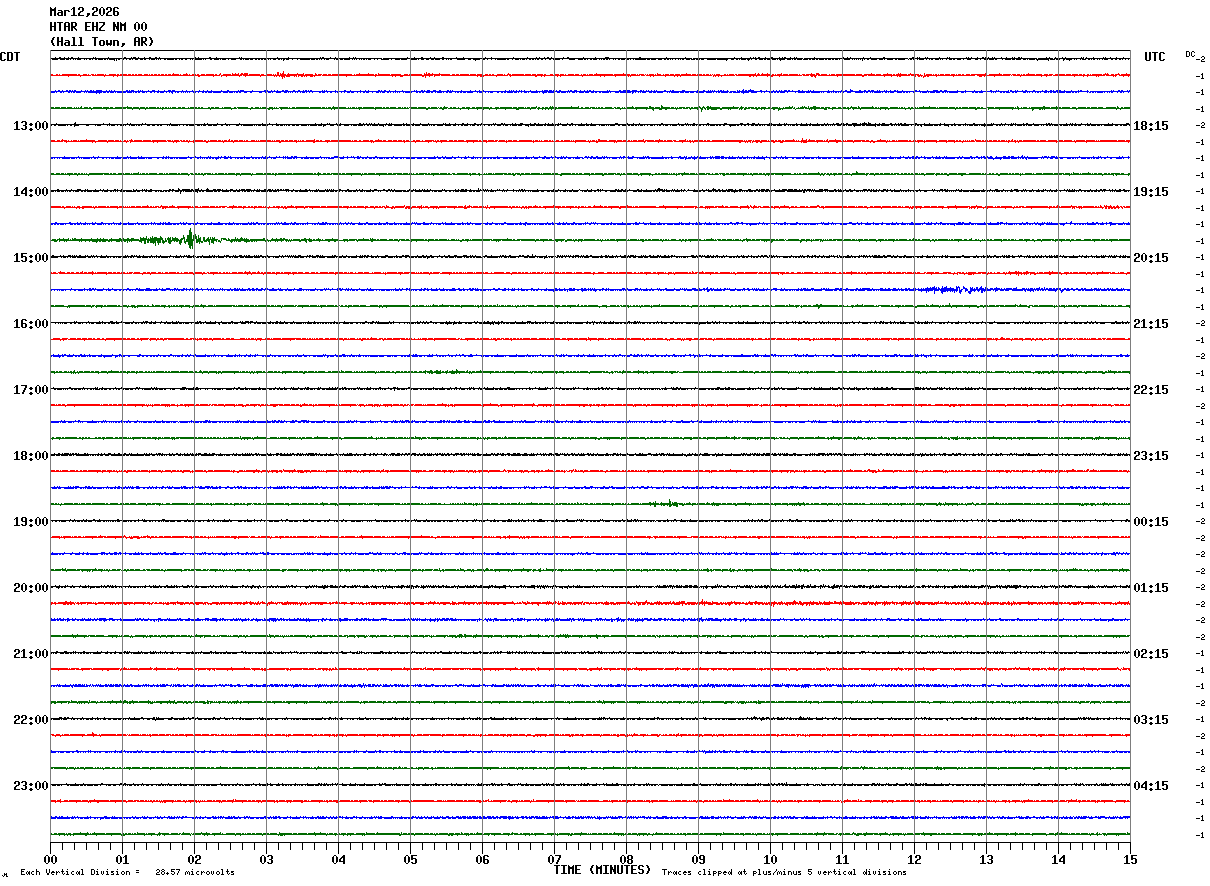Click the blue trace burst near minute 12.5
The width and height of the screenshot is (1210, 886).
[955, 289]
